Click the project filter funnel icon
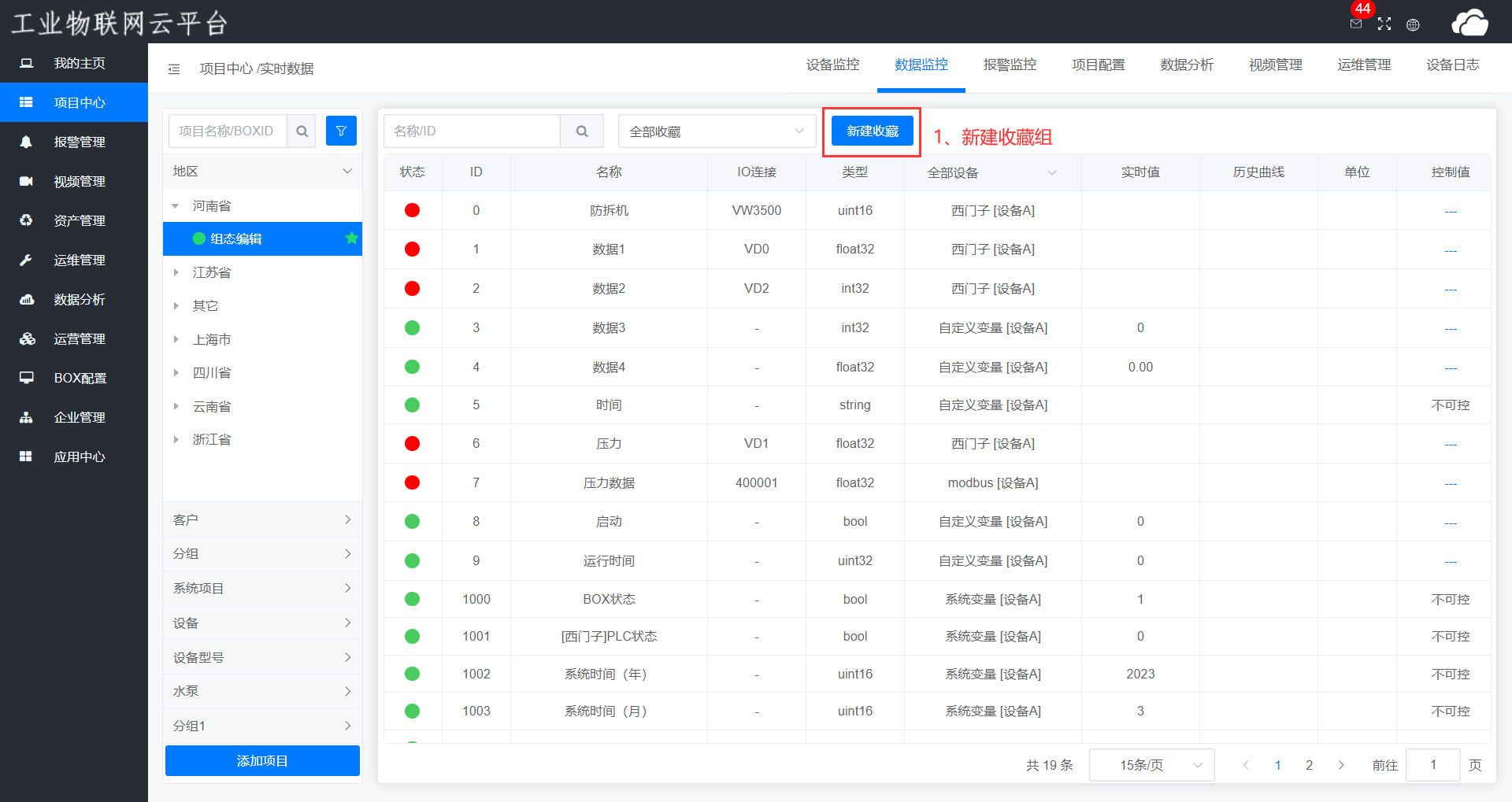This screenshot has height=802, width=1512. tap(341, 131)
